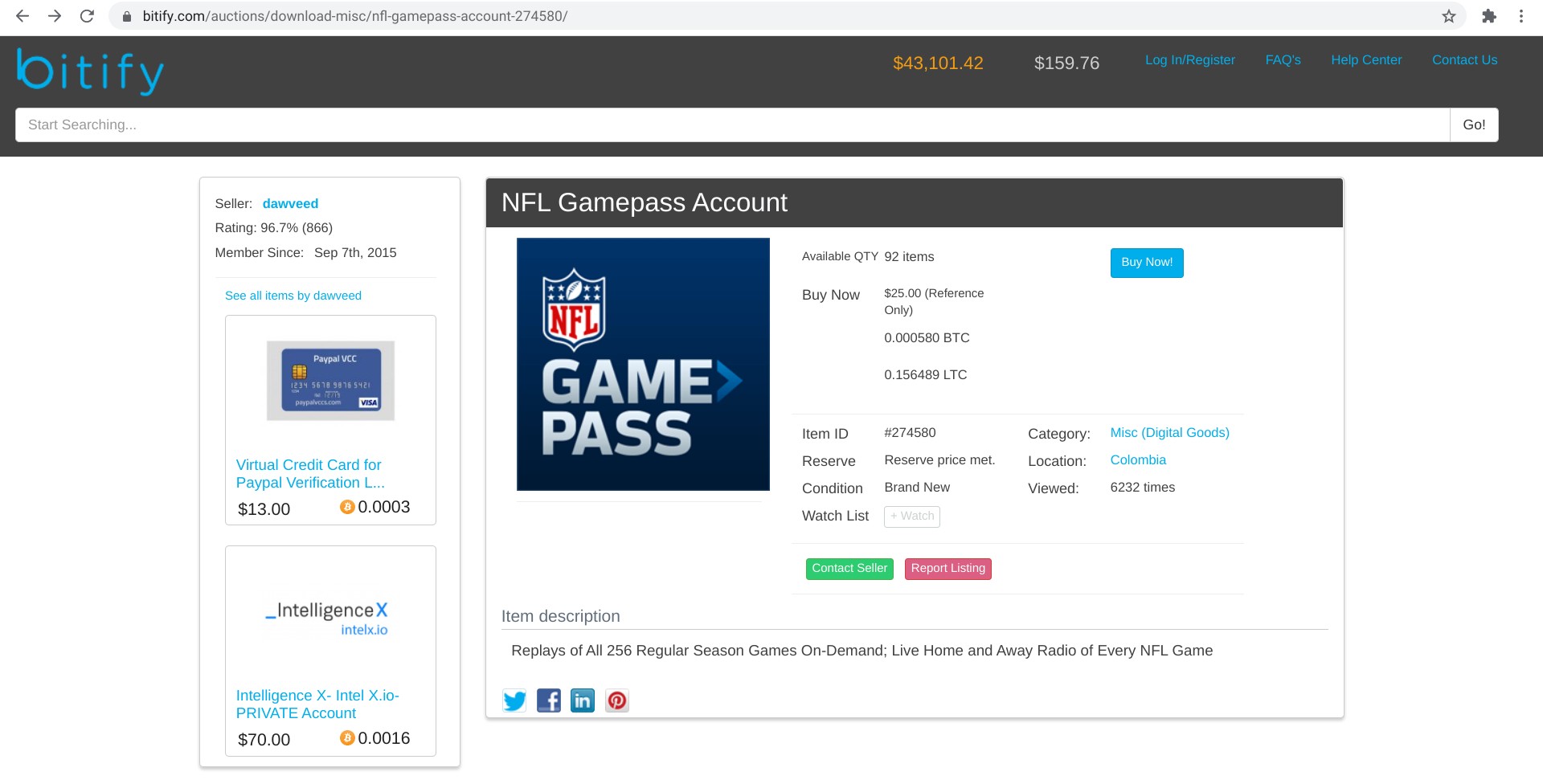Screen dimensions: 1543x784
Task: Open Misc (Digital Goods) category
Action: point(1170,433)
